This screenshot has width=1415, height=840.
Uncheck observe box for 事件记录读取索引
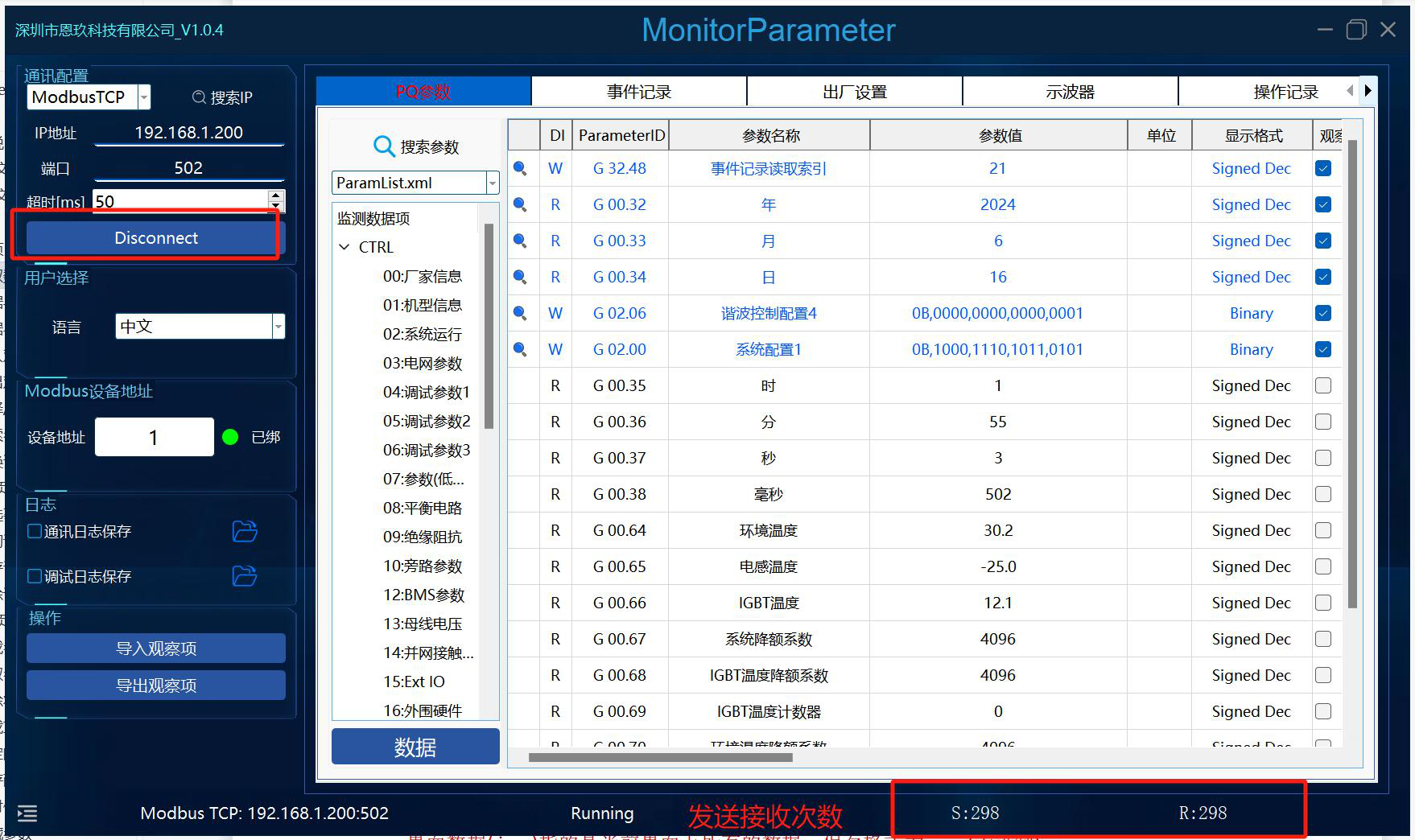(1323, 168)
